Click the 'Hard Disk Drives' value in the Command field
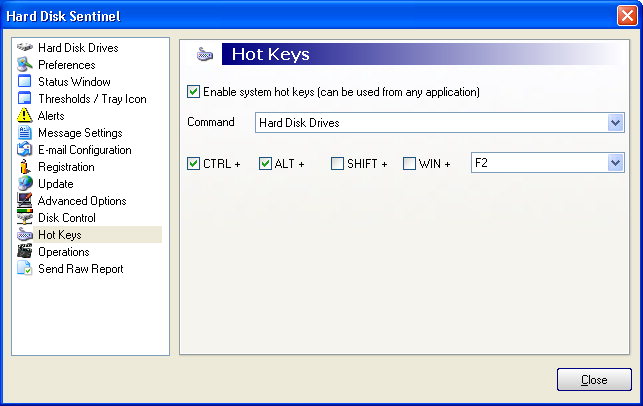The height and width of the screenshot is (406, 643). point(299,123)
